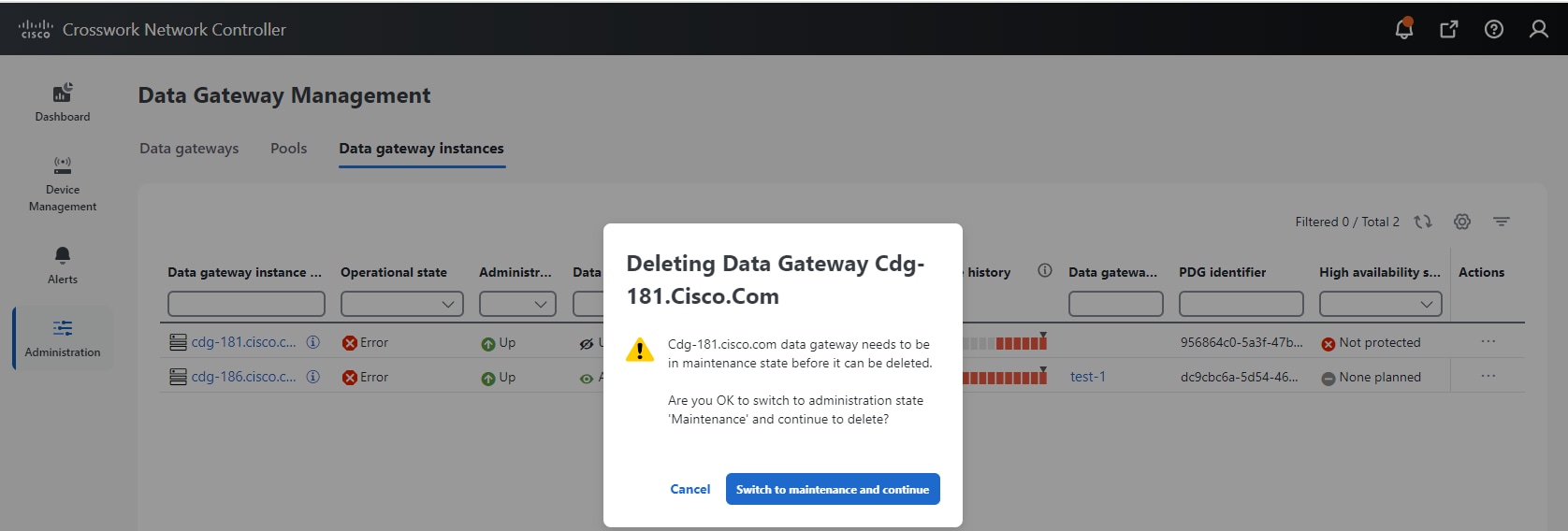Go to Dashboard in the sidebar
The image size is (1568, 531).
tap(63, 102)
